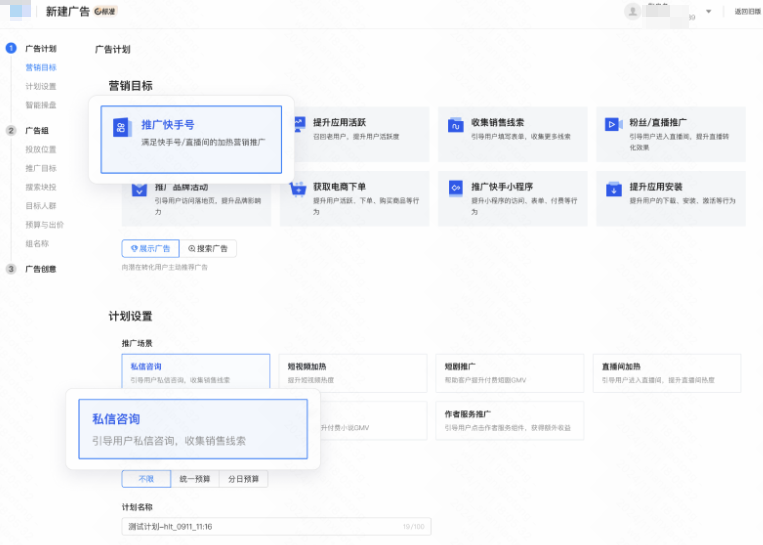Open 推广目标 in sidebar
763x545 pixels.
(41, 168)
